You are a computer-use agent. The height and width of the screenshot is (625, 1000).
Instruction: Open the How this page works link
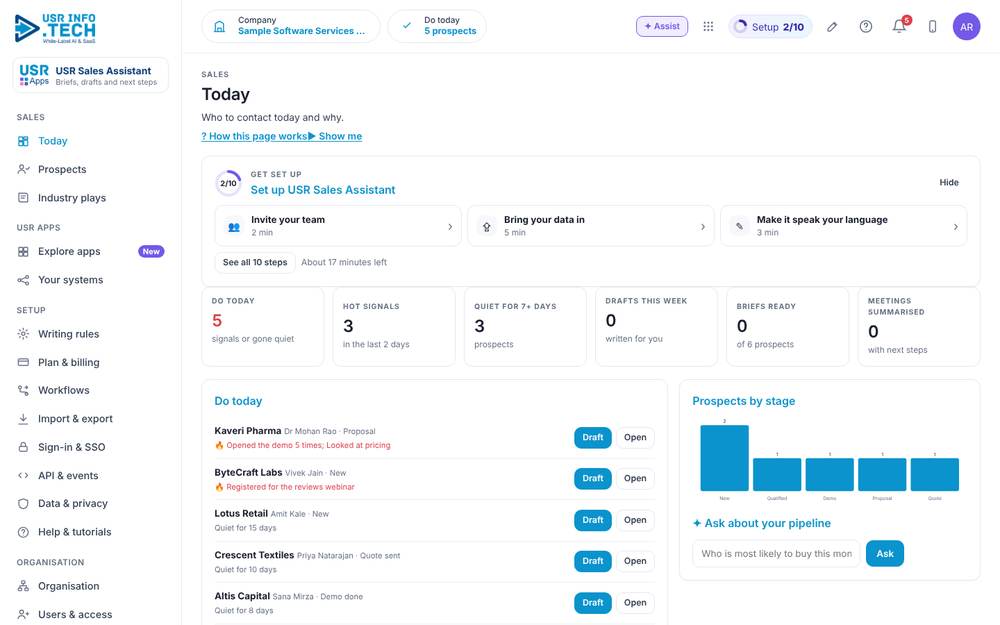(x=254, y=136)
